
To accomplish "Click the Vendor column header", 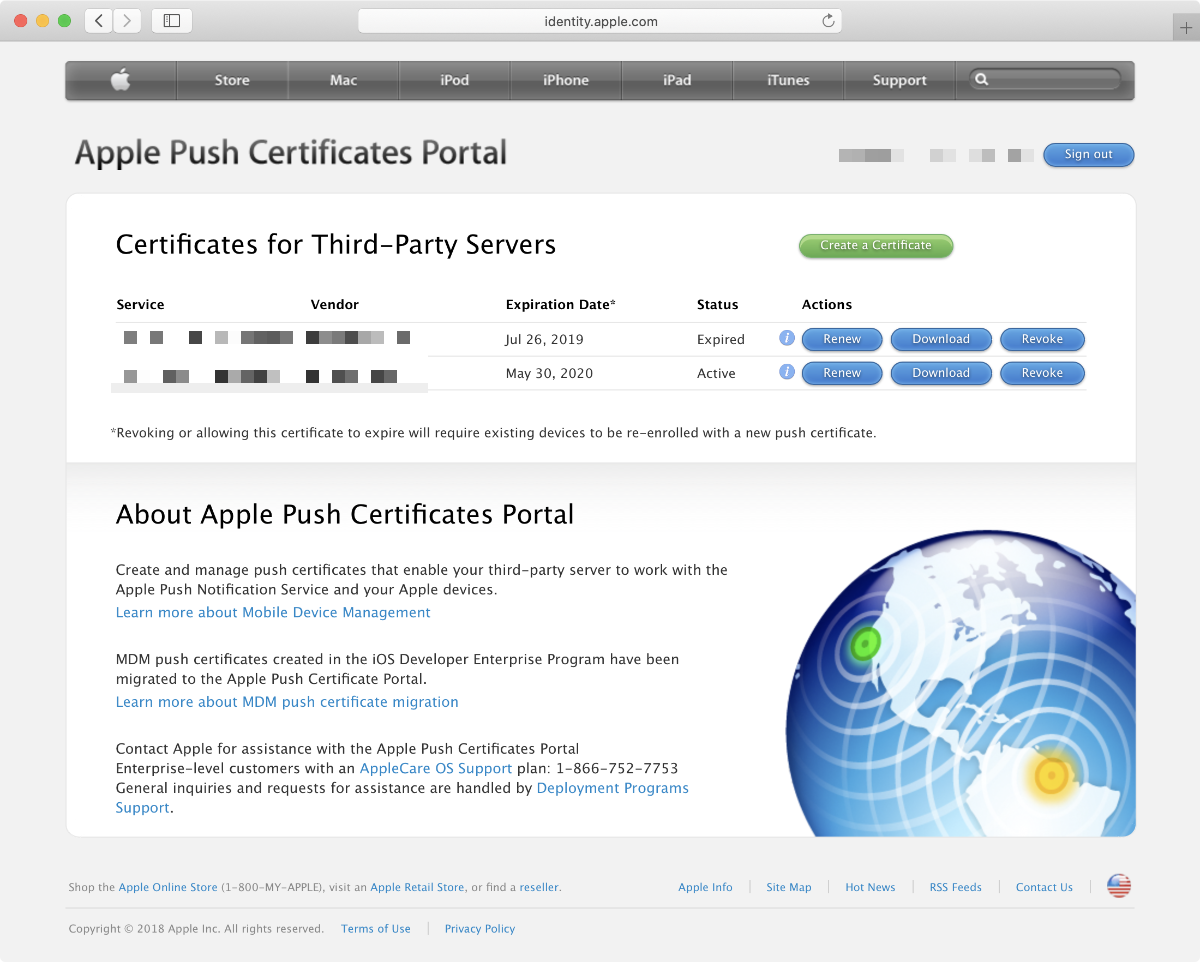I will (x=334, y=304).
